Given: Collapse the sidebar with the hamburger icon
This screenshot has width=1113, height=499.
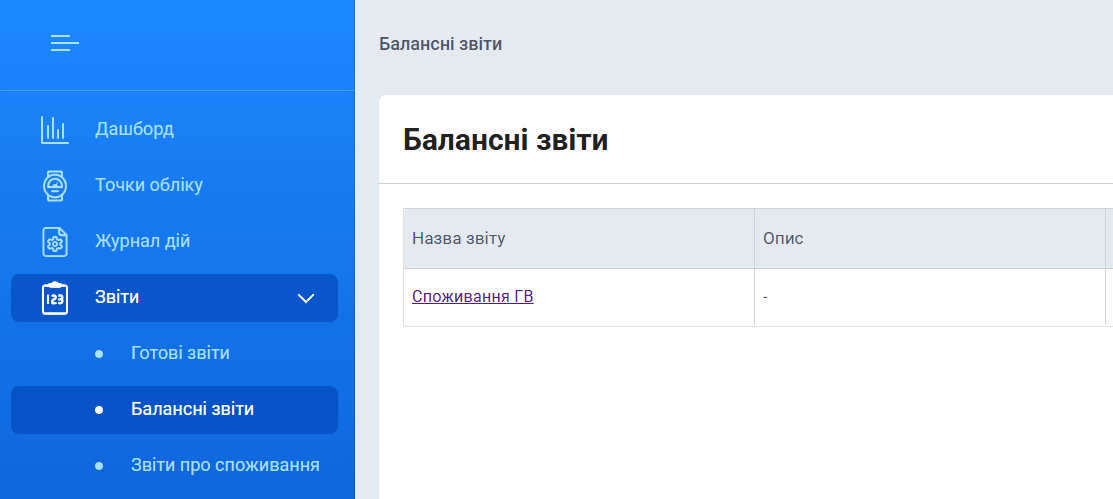Looking at the screenshot, I should tap(65, 43).
